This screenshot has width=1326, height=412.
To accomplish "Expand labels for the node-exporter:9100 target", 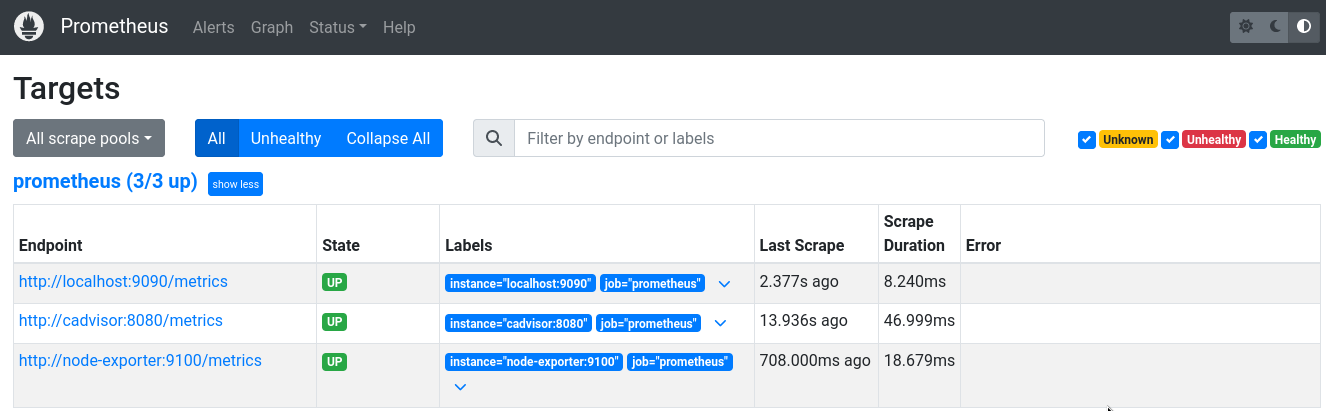I will coord(460,387).
